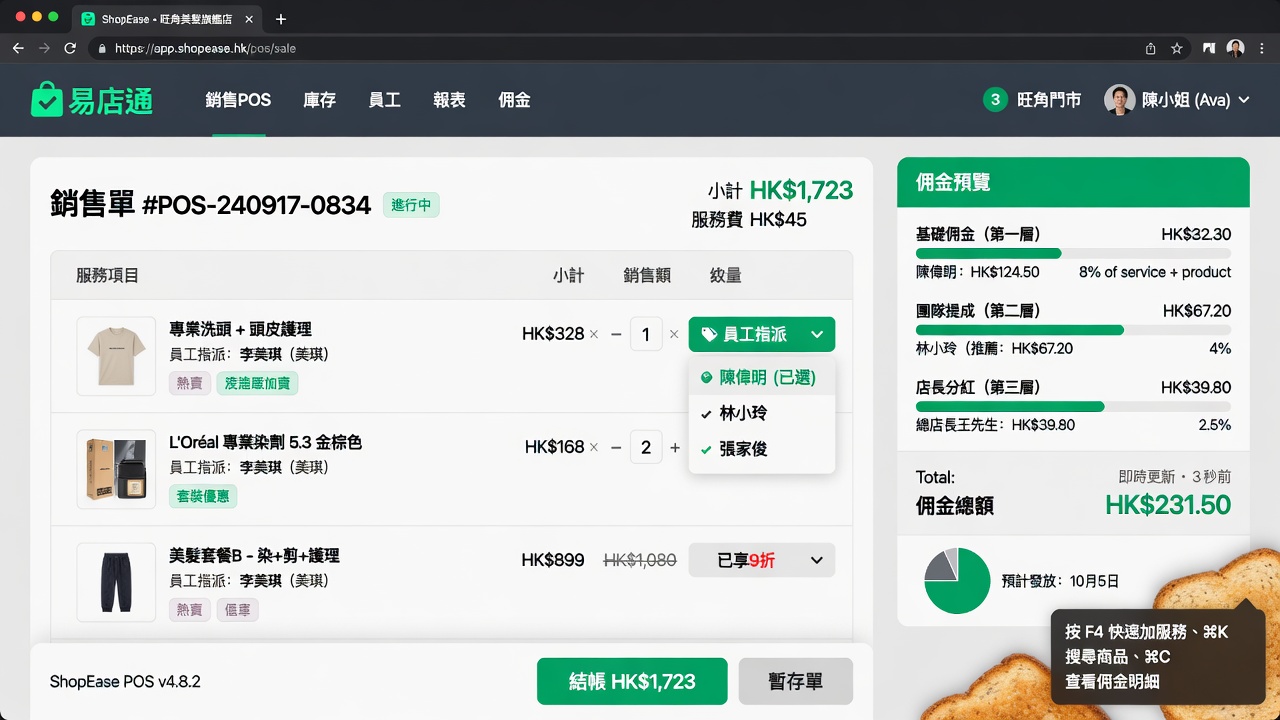Open the 員工 menu
Image resolution: width=1280 pixels, height=720 pixels.
pos(384,100)
